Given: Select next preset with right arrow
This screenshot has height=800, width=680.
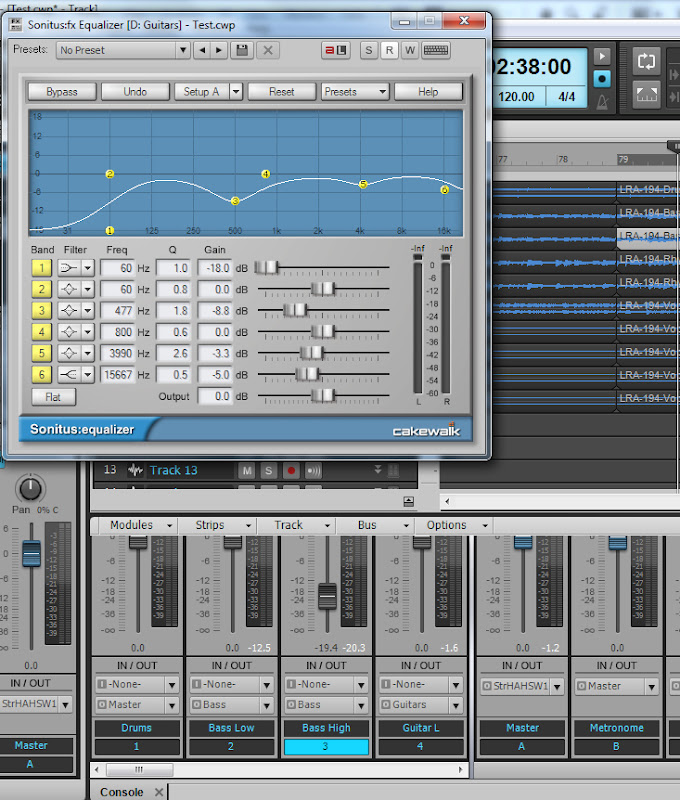Looking at the screenshot, I should coord(218,50).
